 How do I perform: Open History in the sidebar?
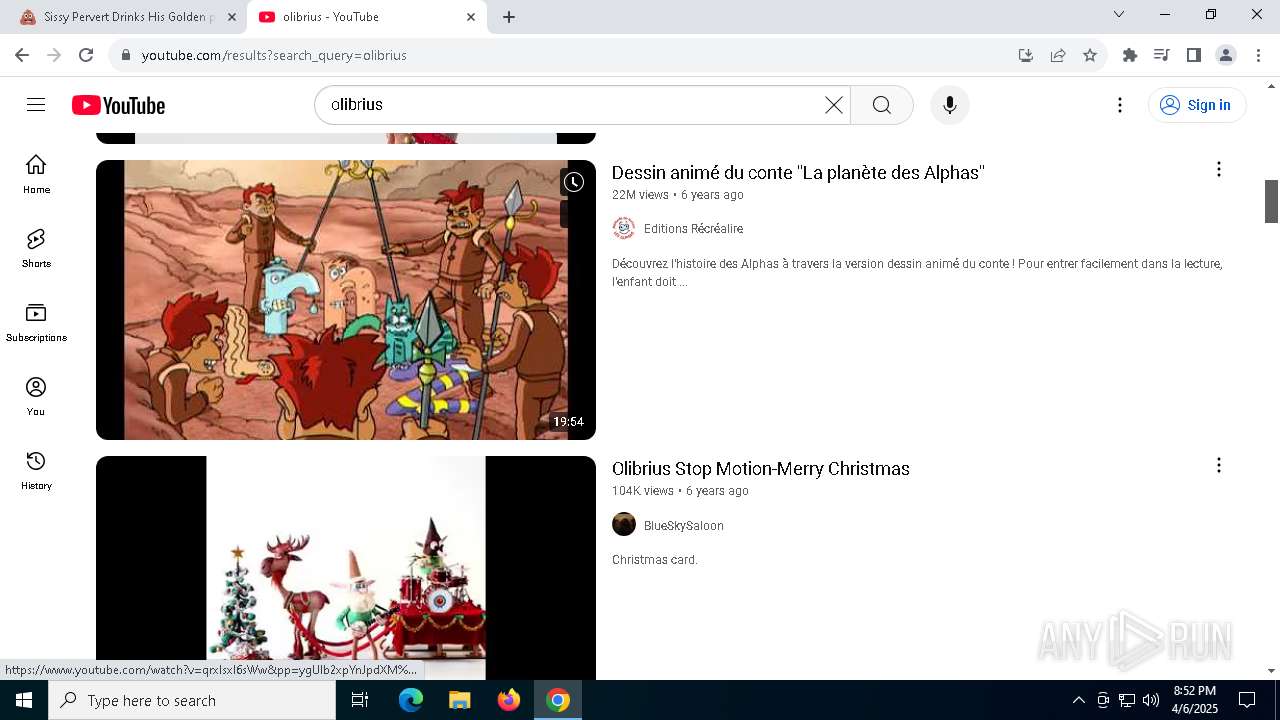coord(36,470)
